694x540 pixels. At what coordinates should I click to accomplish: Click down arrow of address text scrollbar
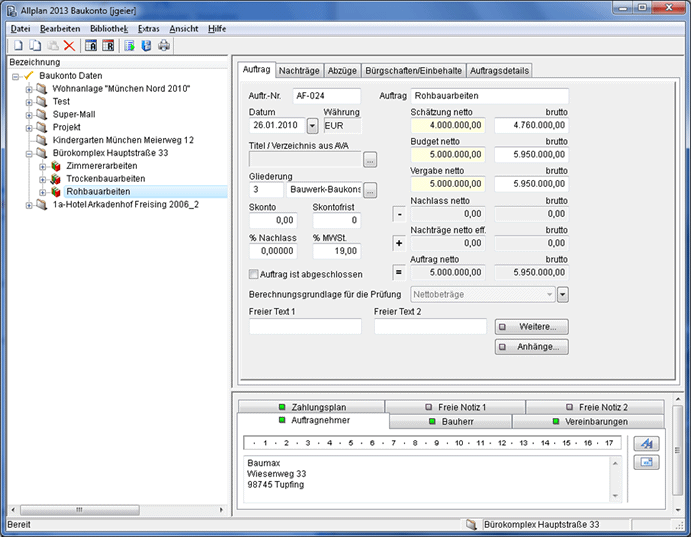click(x=615, y=496)
